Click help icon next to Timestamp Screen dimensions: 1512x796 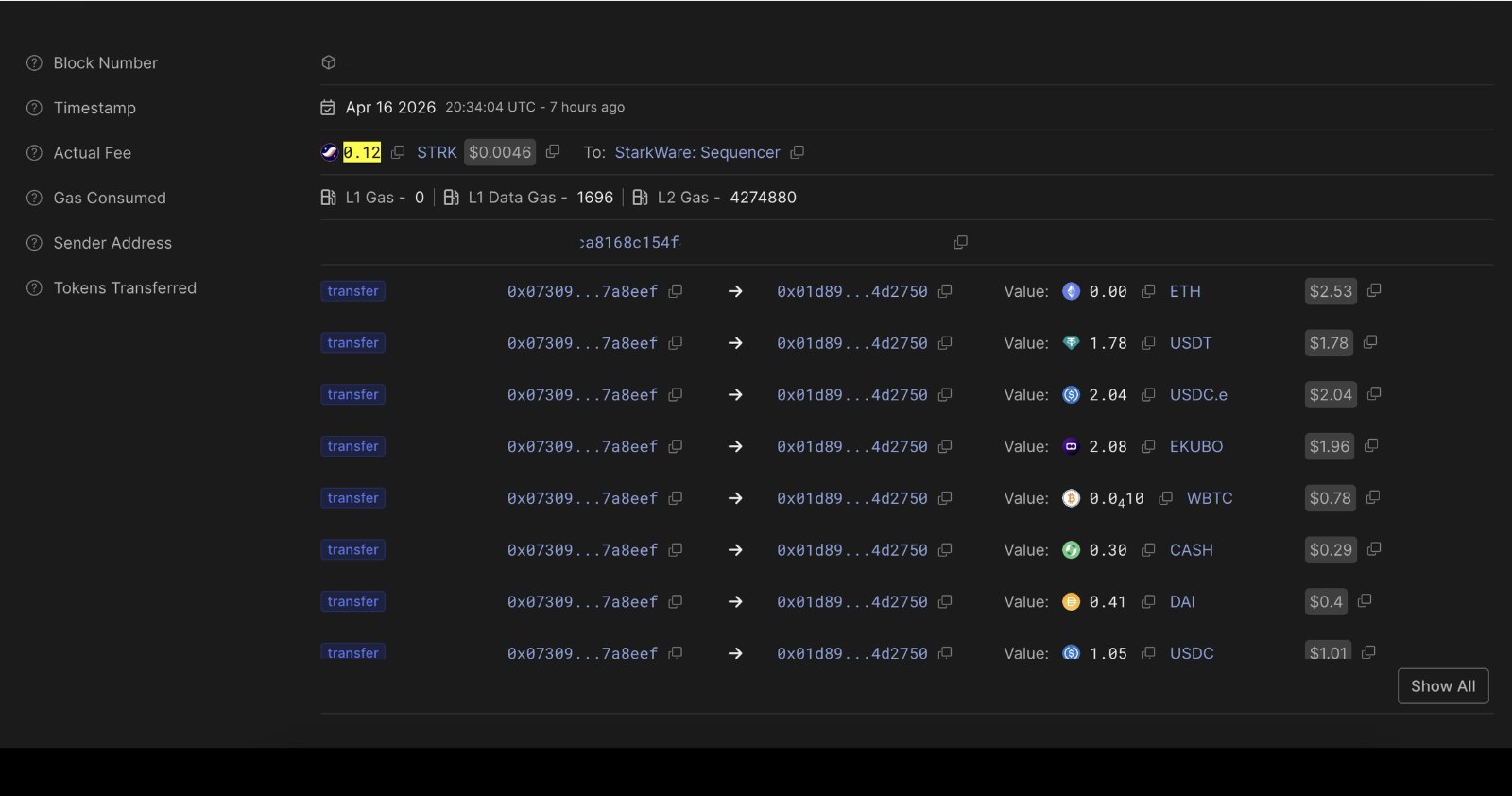34,108
